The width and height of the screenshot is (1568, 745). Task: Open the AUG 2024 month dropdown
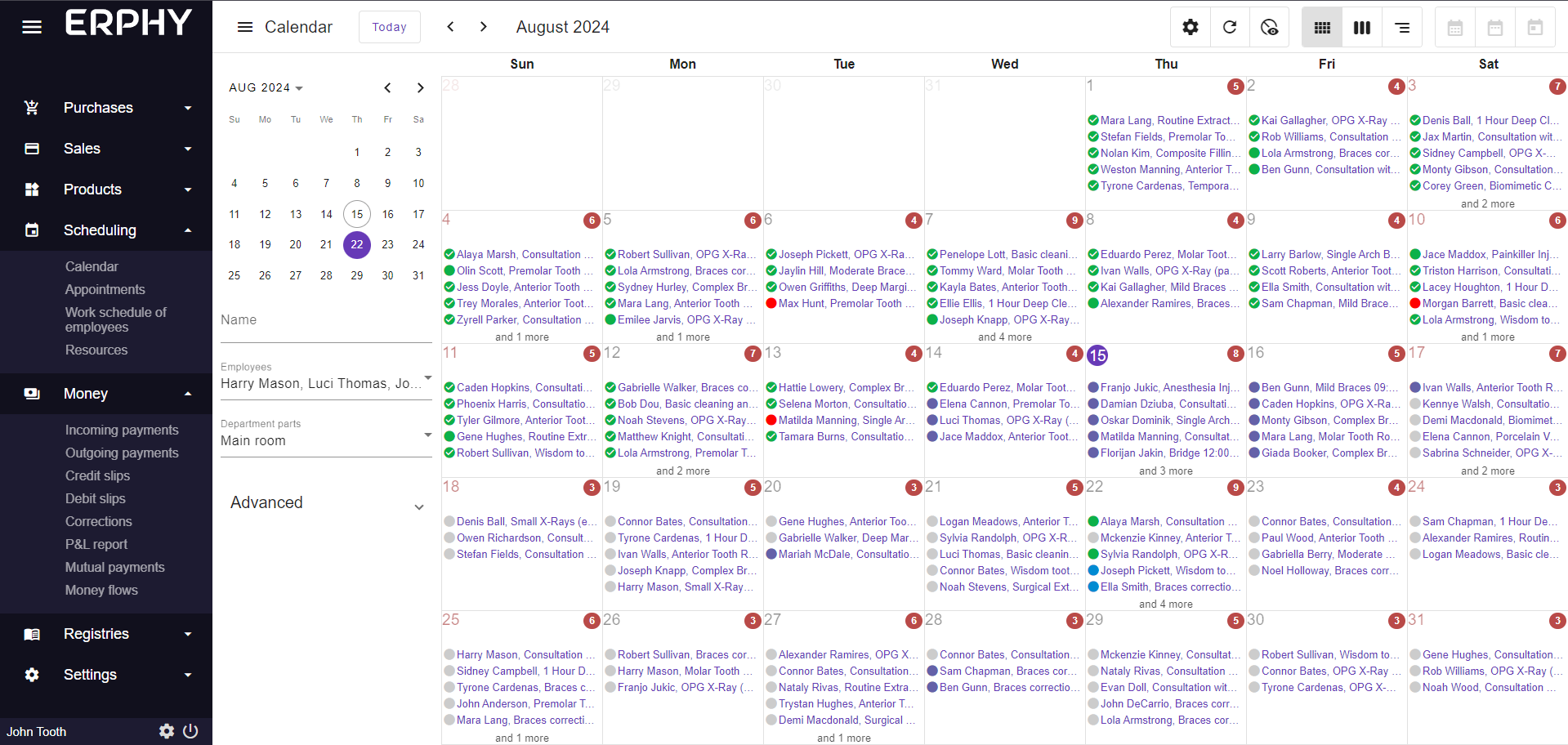[266, 87]
